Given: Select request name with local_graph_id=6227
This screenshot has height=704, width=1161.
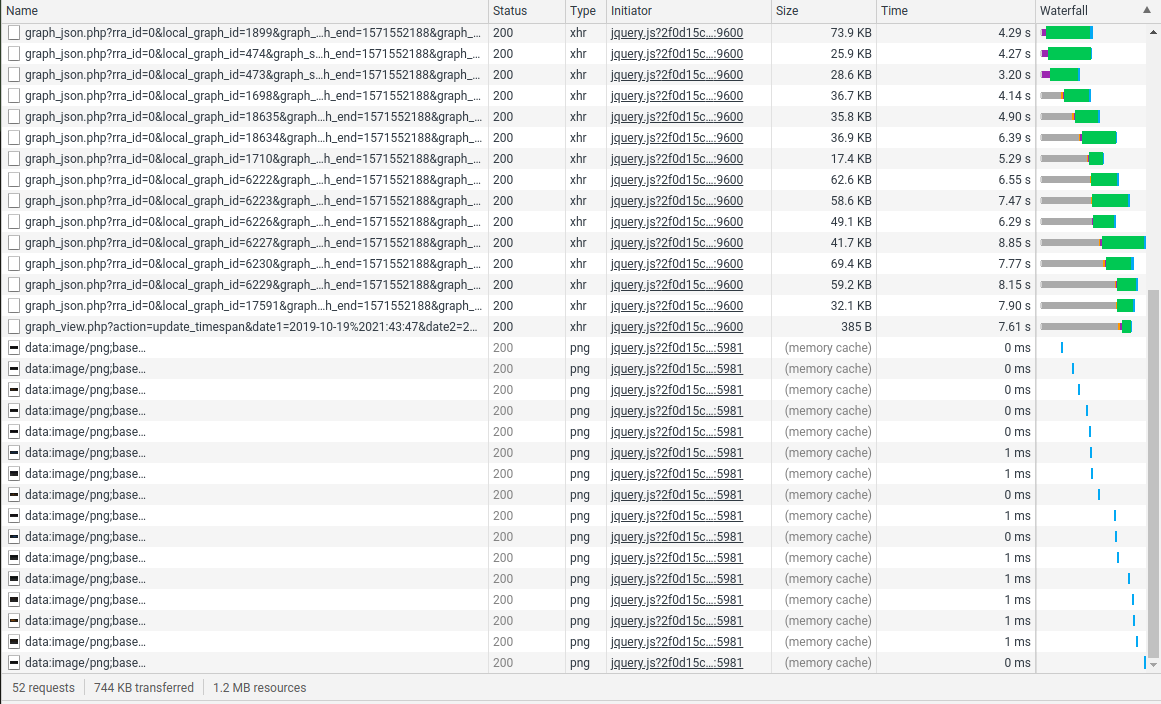Looking at the screenshot, I should (252, 242).
